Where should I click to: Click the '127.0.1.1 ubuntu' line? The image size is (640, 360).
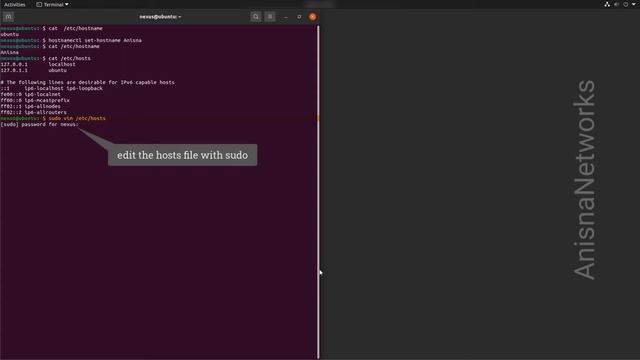click(33, 70)
